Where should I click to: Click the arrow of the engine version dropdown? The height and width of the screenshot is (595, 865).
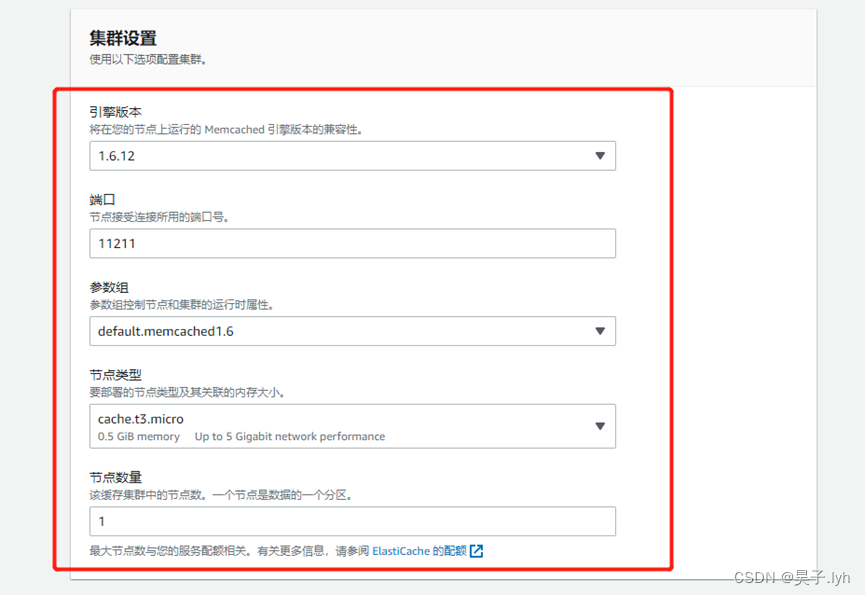[600, 156]
